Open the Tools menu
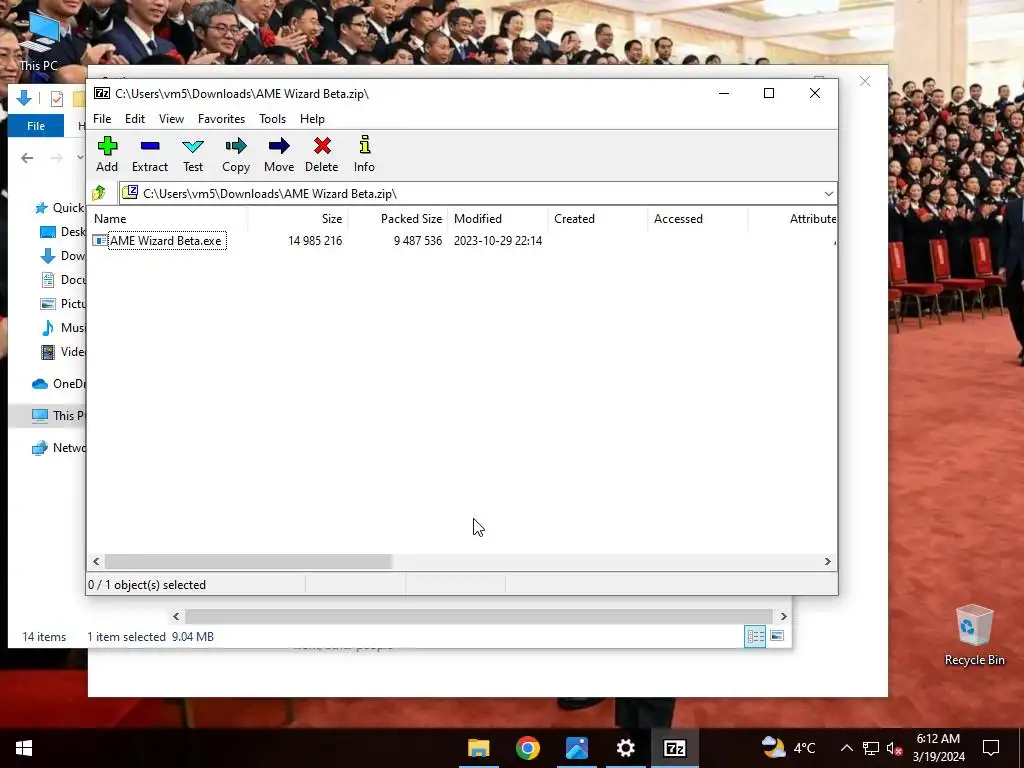 click(x=272, y=119)
